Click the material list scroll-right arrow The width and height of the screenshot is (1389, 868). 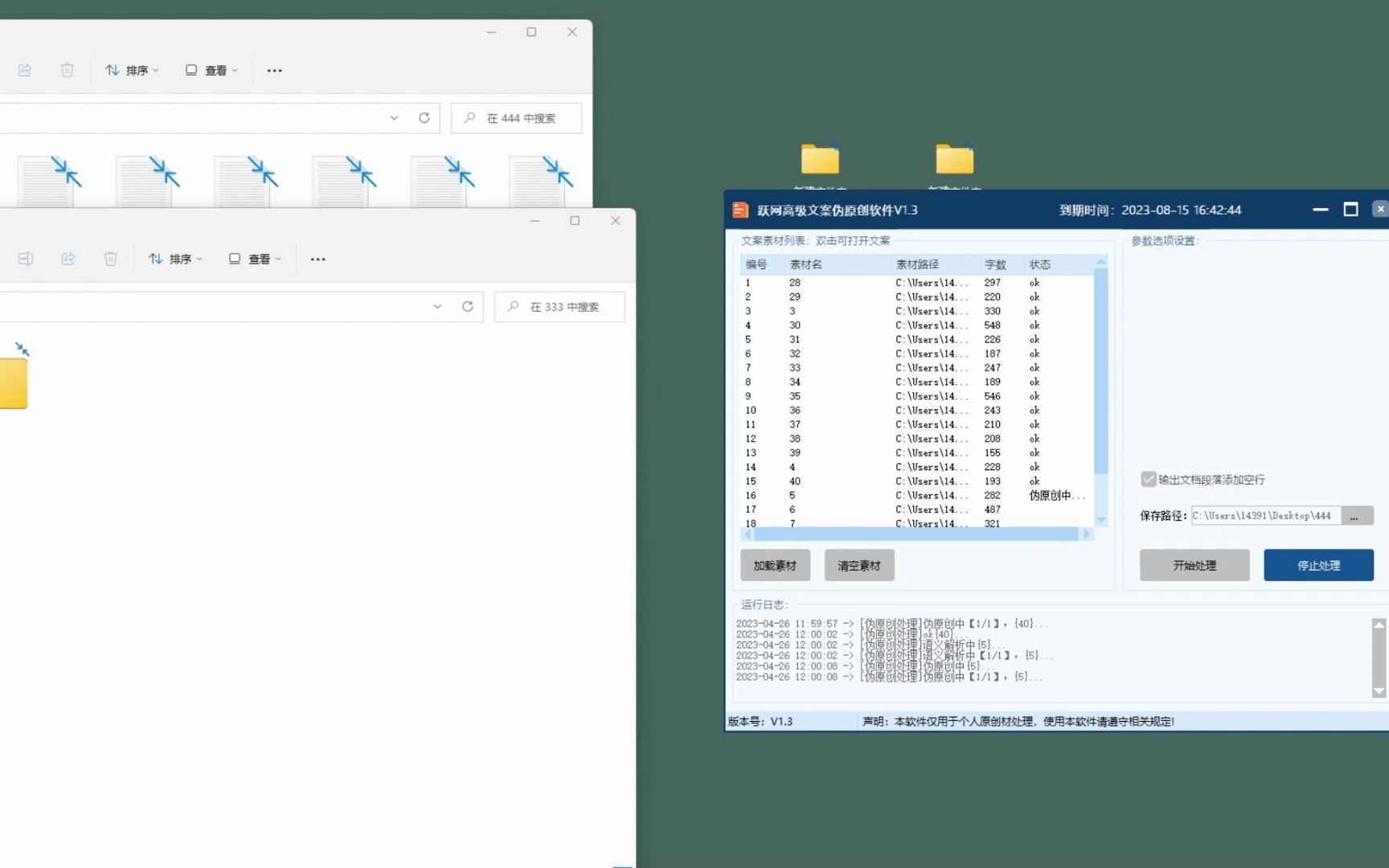click(1087, 534)
